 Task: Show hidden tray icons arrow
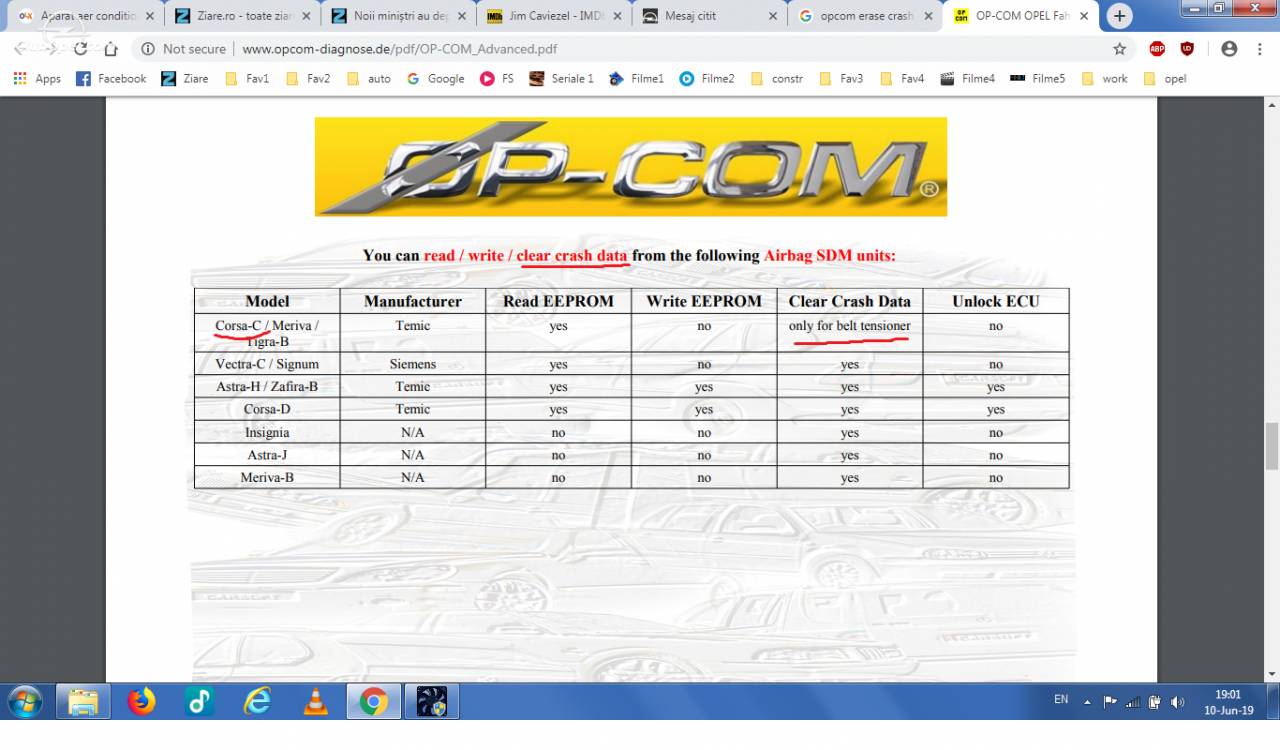tap(1087, 701)
